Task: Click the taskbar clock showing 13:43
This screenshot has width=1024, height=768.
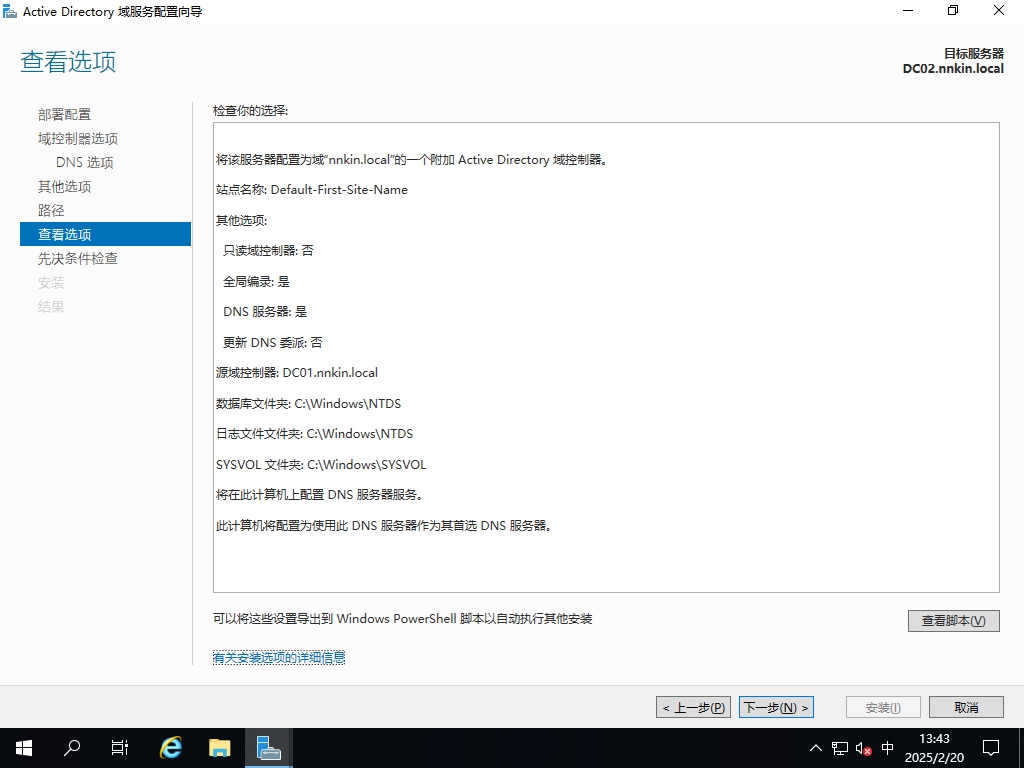Action: (x=933, y=748)
